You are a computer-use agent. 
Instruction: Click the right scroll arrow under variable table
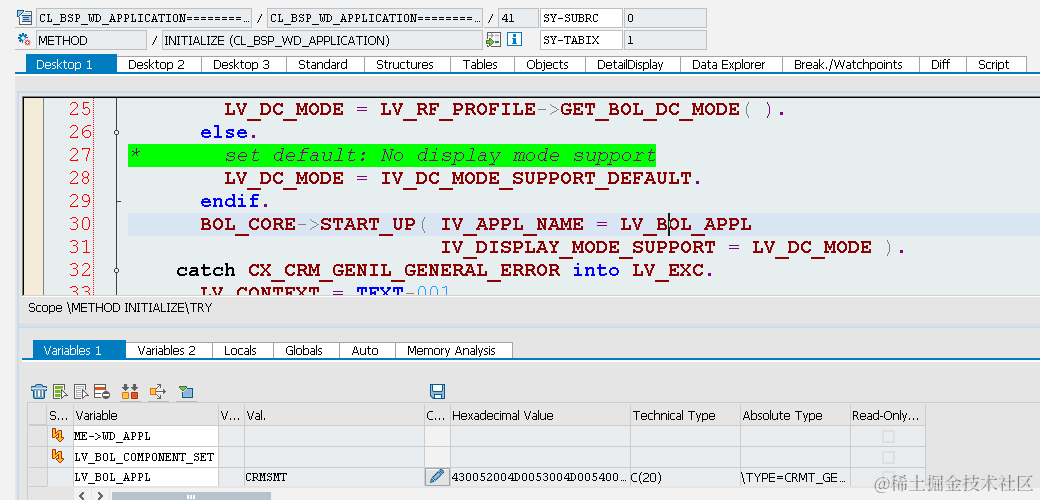(x=99, y=495)
